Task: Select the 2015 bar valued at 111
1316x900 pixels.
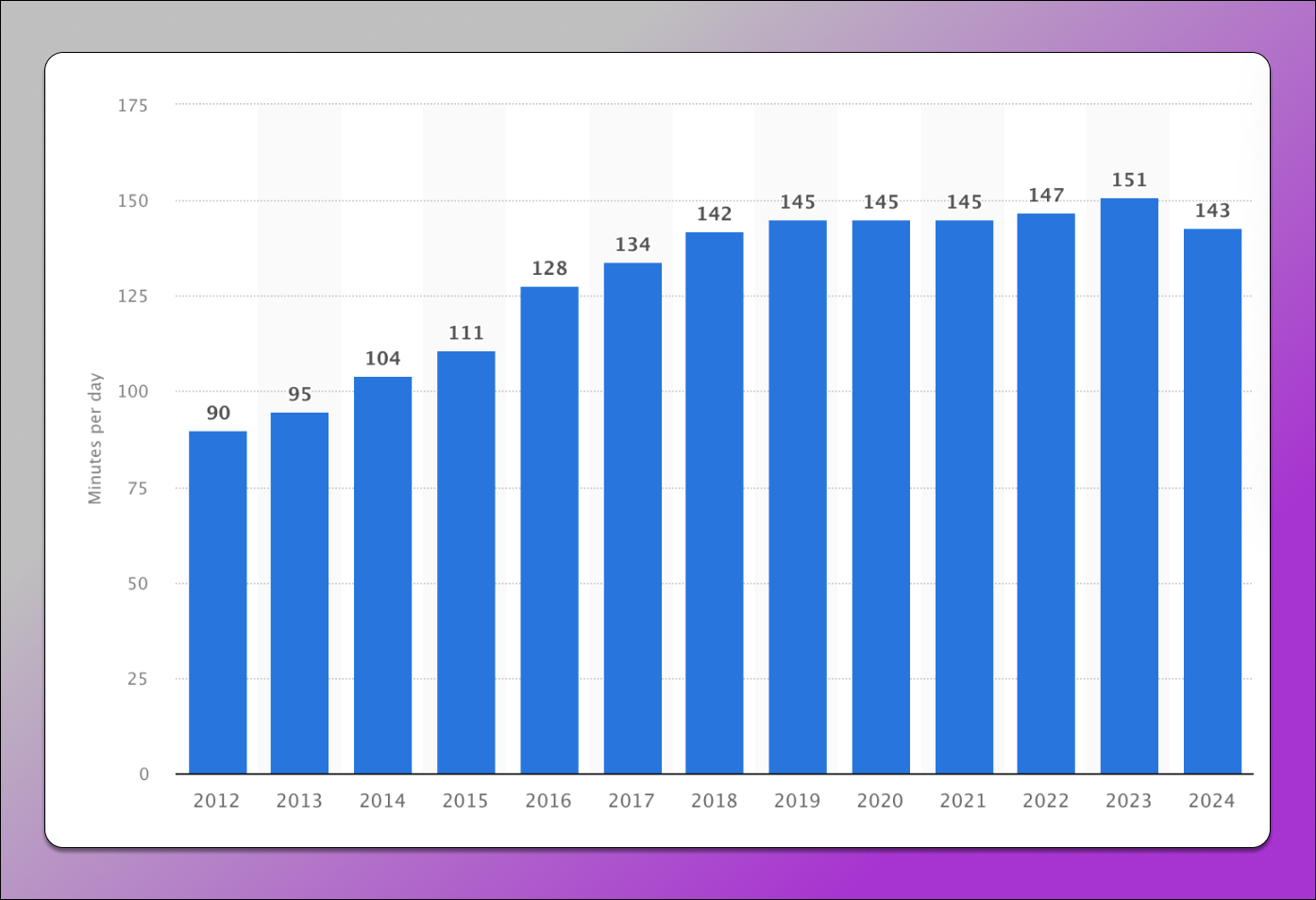Action: tap(465, 562)
